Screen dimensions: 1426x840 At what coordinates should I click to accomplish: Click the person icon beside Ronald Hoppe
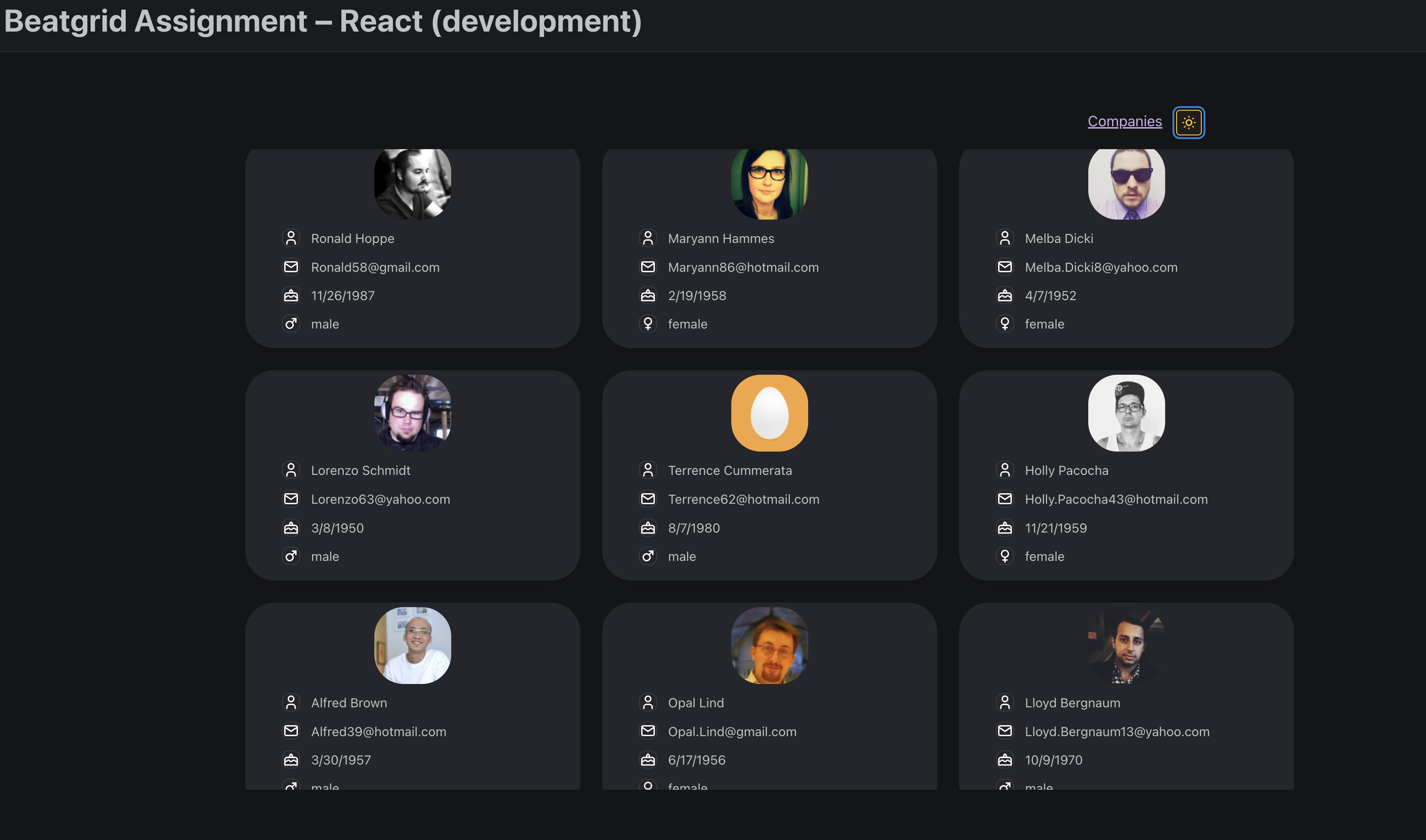(291, 238)
